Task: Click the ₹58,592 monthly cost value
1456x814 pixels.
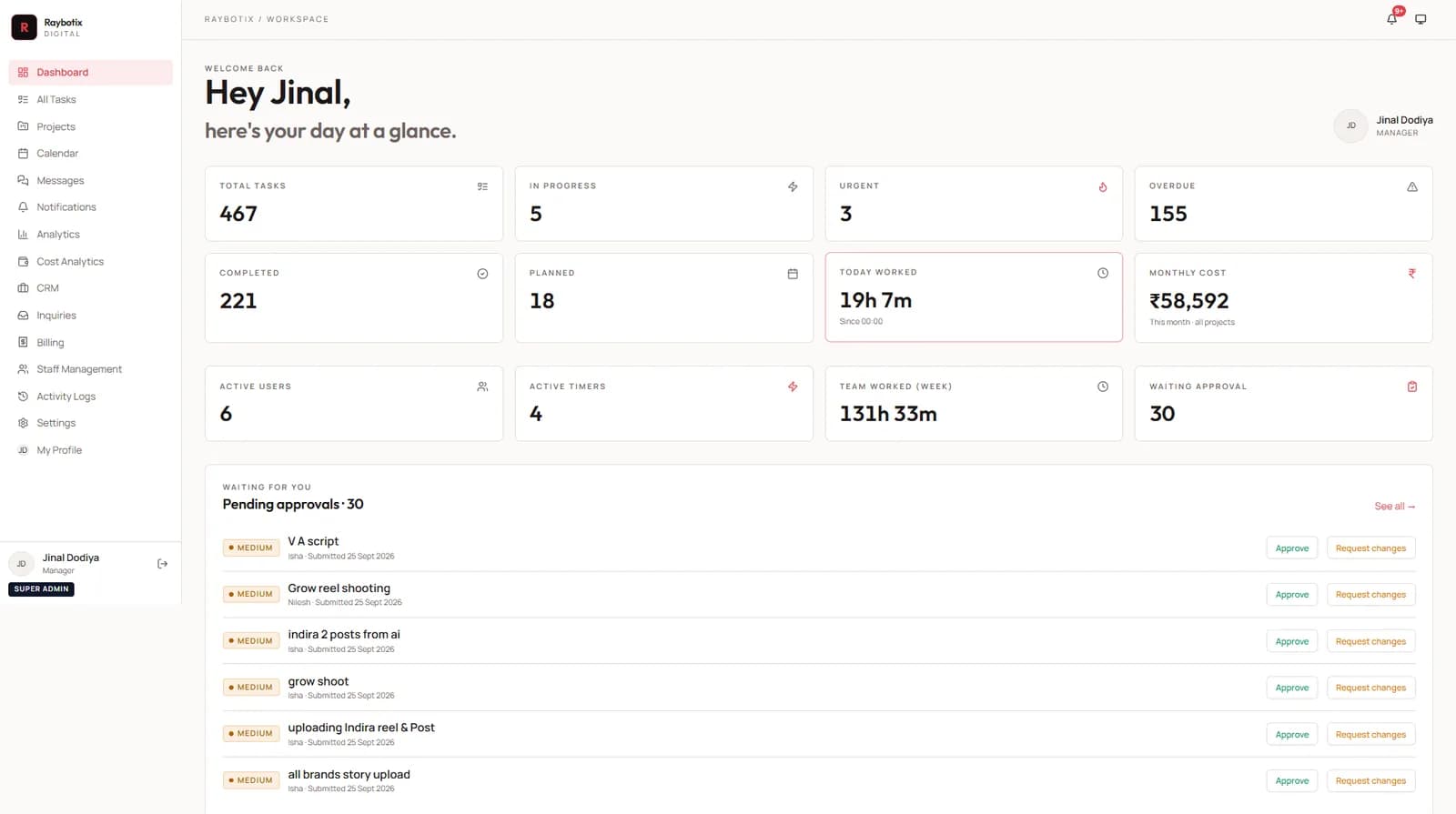Action: [x=1188, y=301]
